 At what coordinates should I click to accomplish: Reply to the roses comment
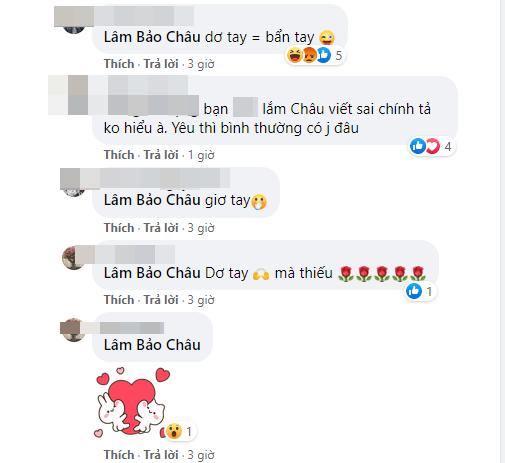(x=161, y=300)
